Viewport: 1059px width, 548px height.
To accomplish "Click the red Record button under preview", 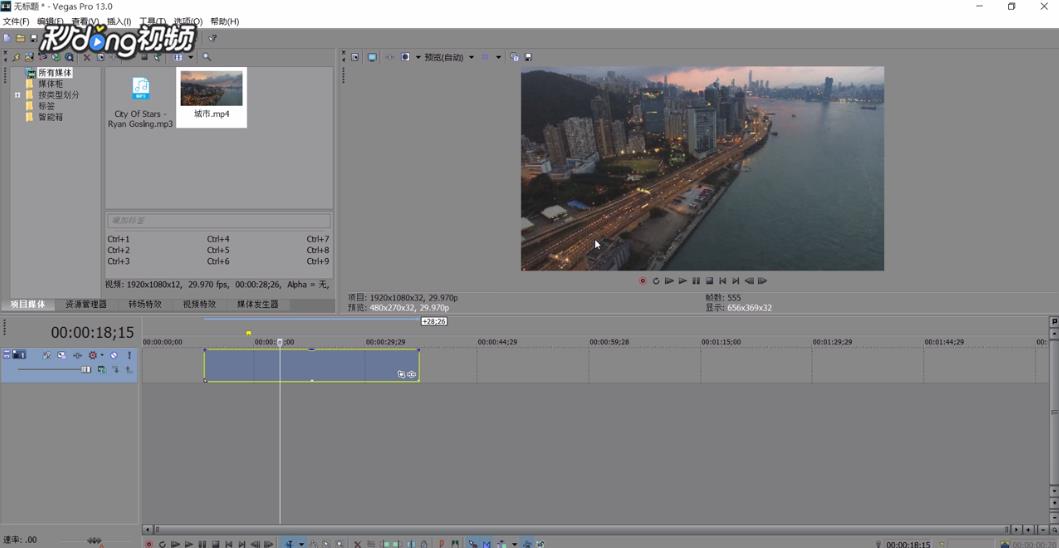I will point(642,280).
